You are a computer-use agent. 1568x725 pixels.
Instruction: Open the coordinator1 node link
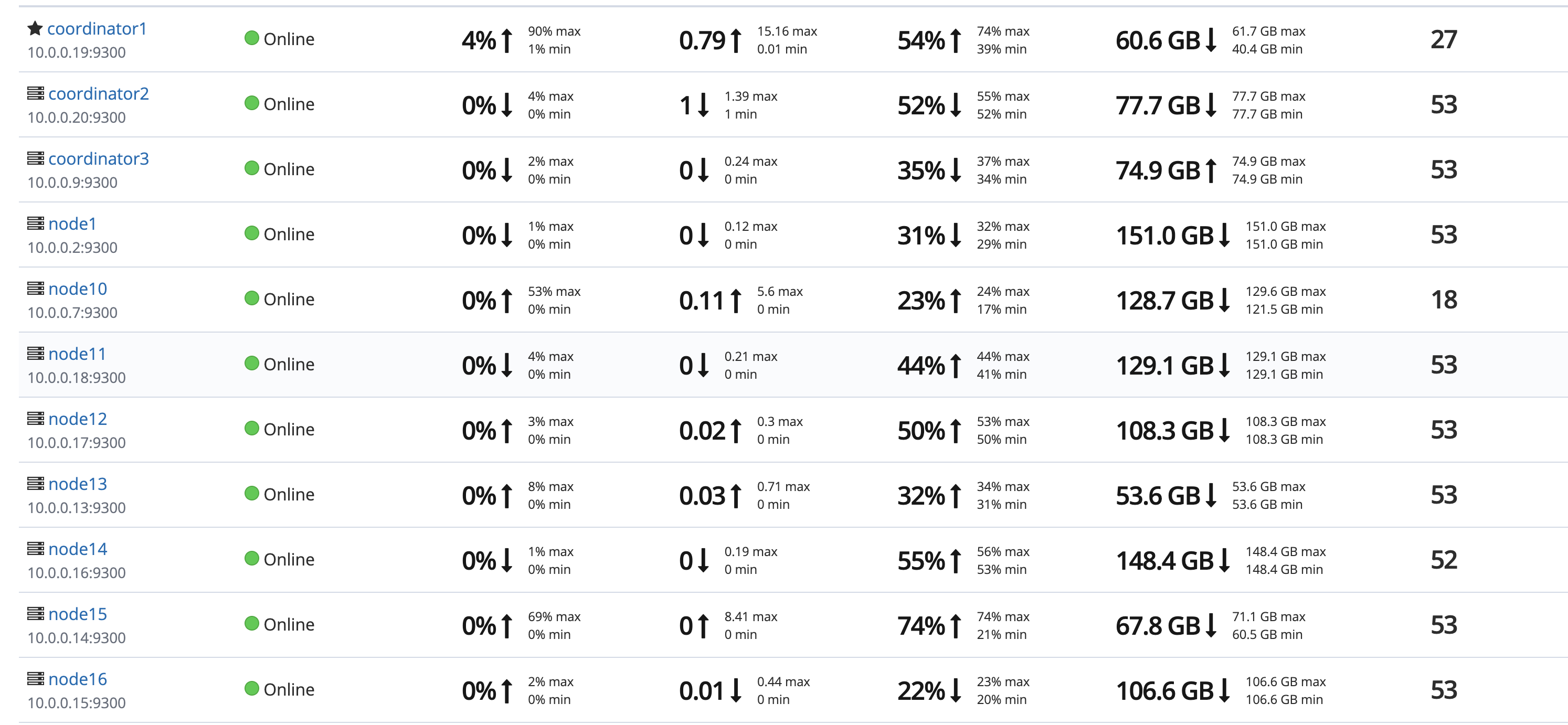click(x=97, y=29)
